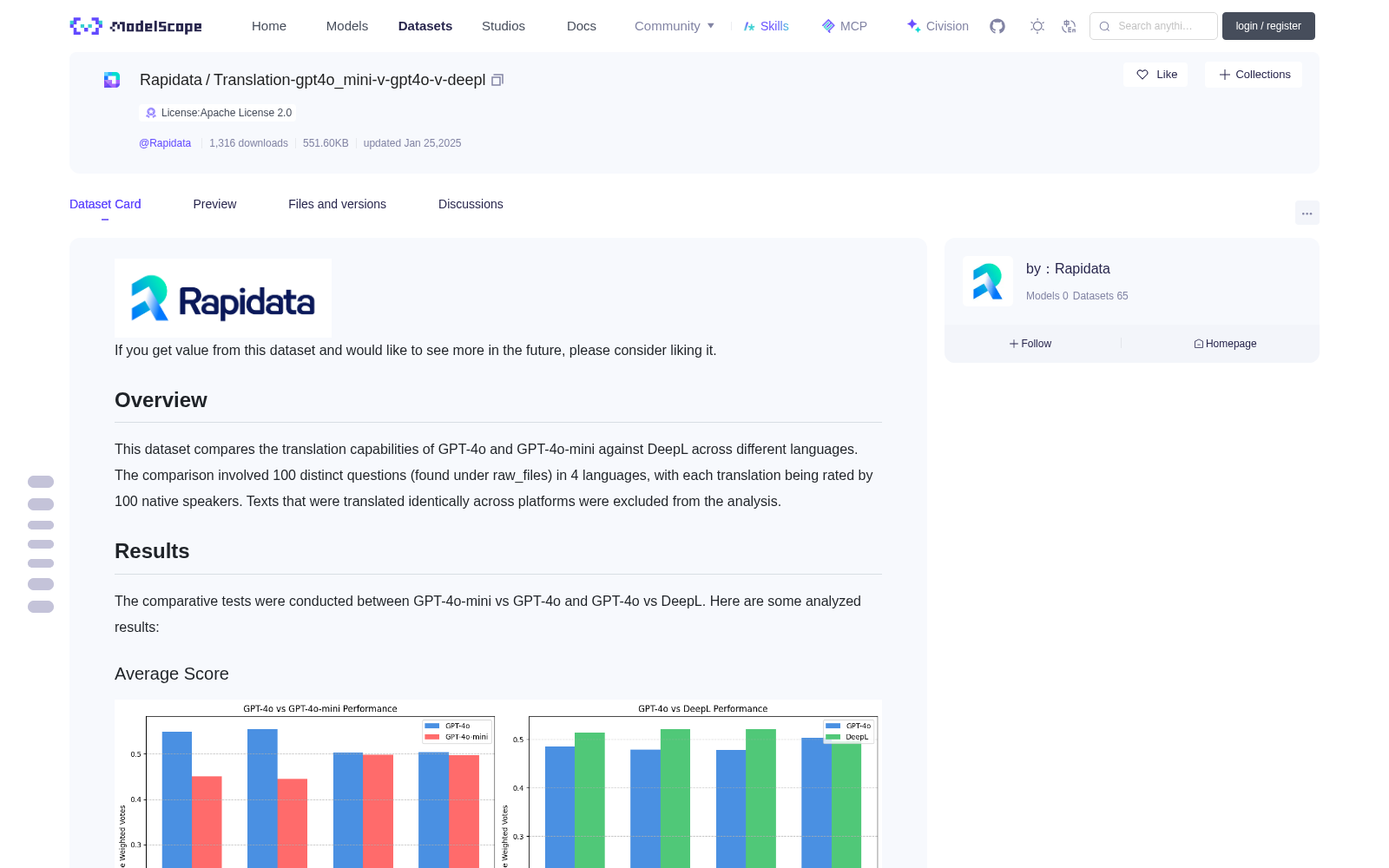Screen dimensions: 1389x868
Task: Copy dataset name with the copy icon
Action: tap(497, 80)
